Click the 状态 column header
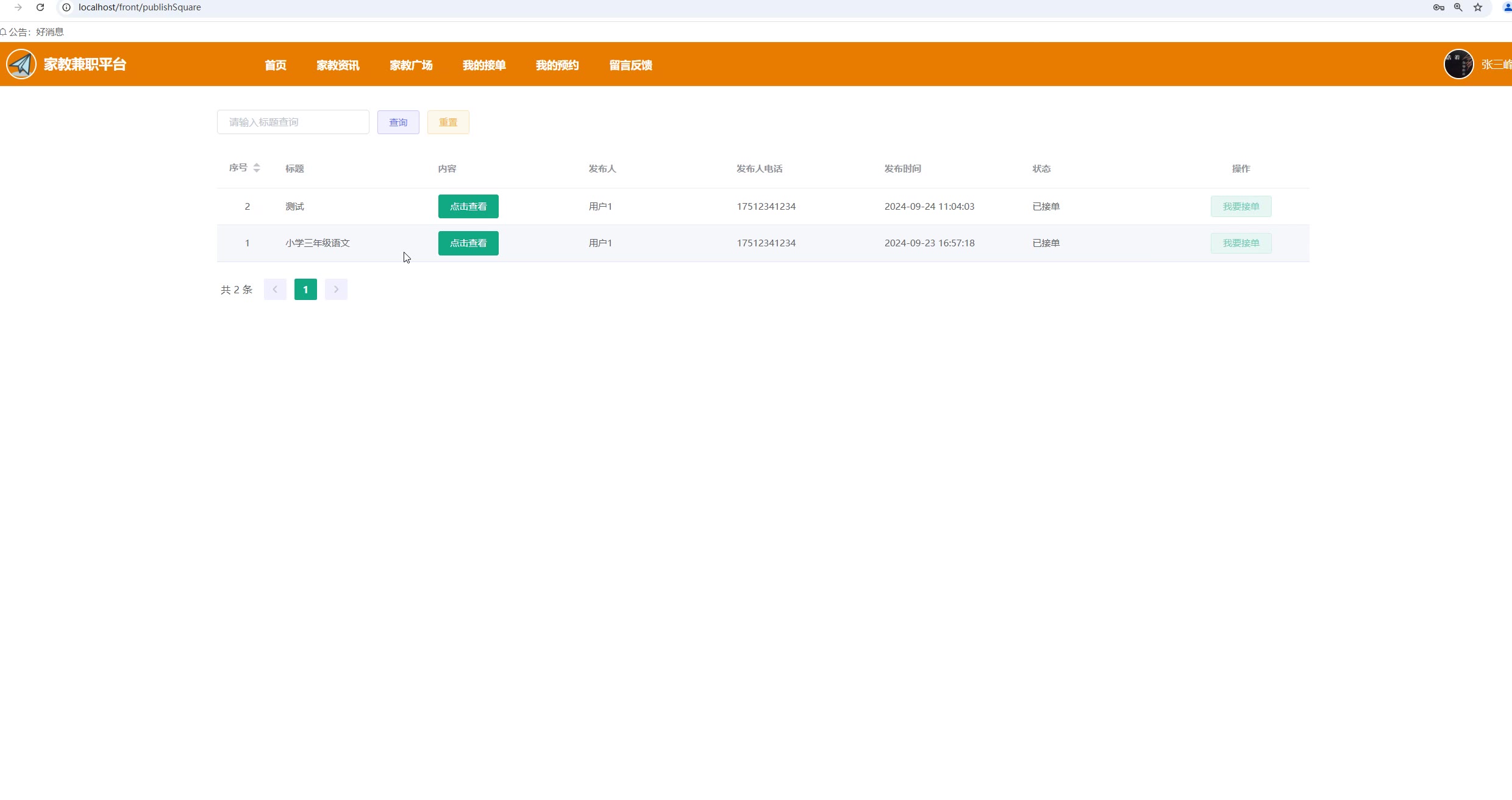Image resolution: width=1512 pixels, height=800 pixels. pos(1041,168)
